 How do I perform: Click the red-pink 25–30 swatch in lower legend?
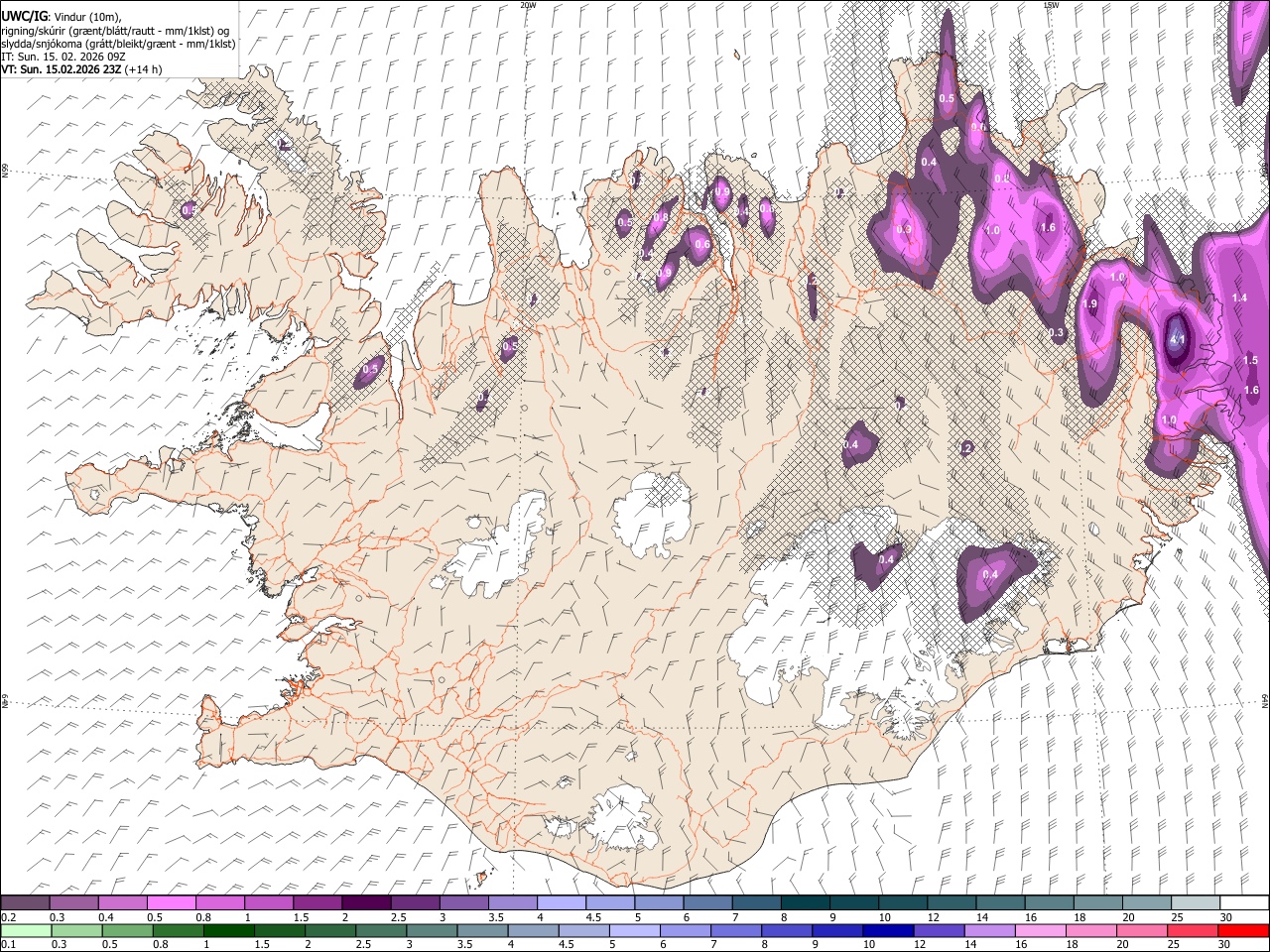point(1193,930)
